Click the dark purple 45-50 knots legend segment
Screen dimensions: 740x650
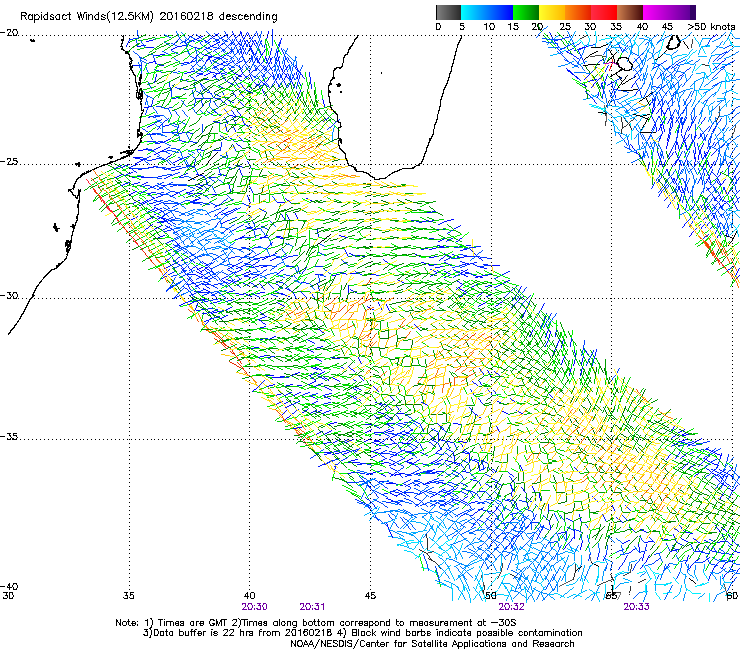[x=682, y=12]
